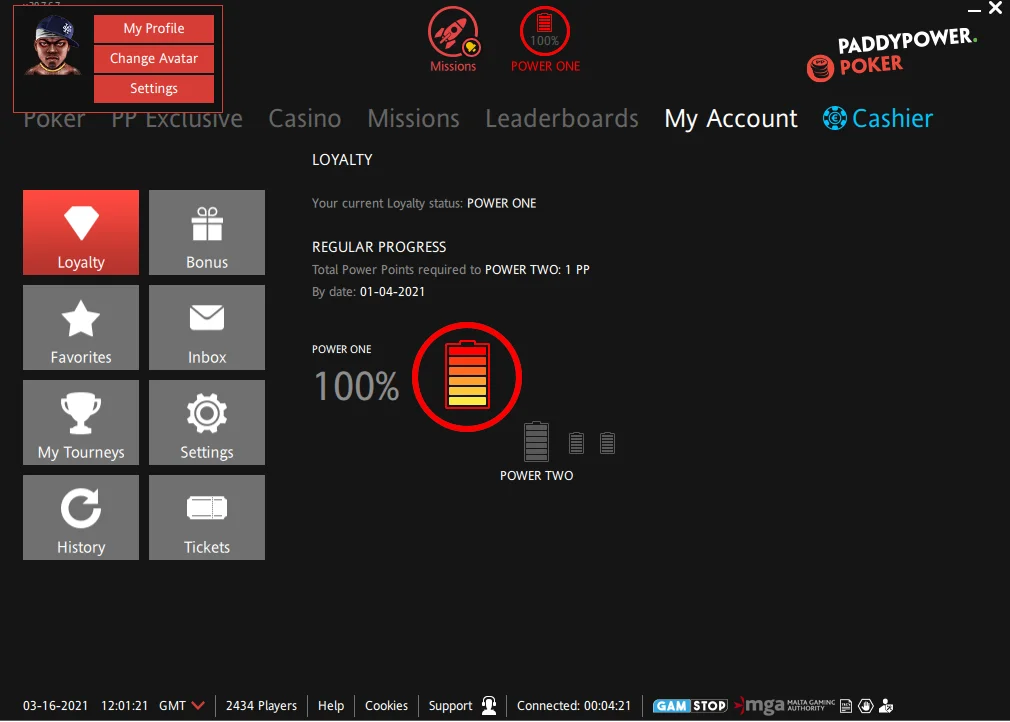Open the Loyalty diamond tile

(81, 232)
